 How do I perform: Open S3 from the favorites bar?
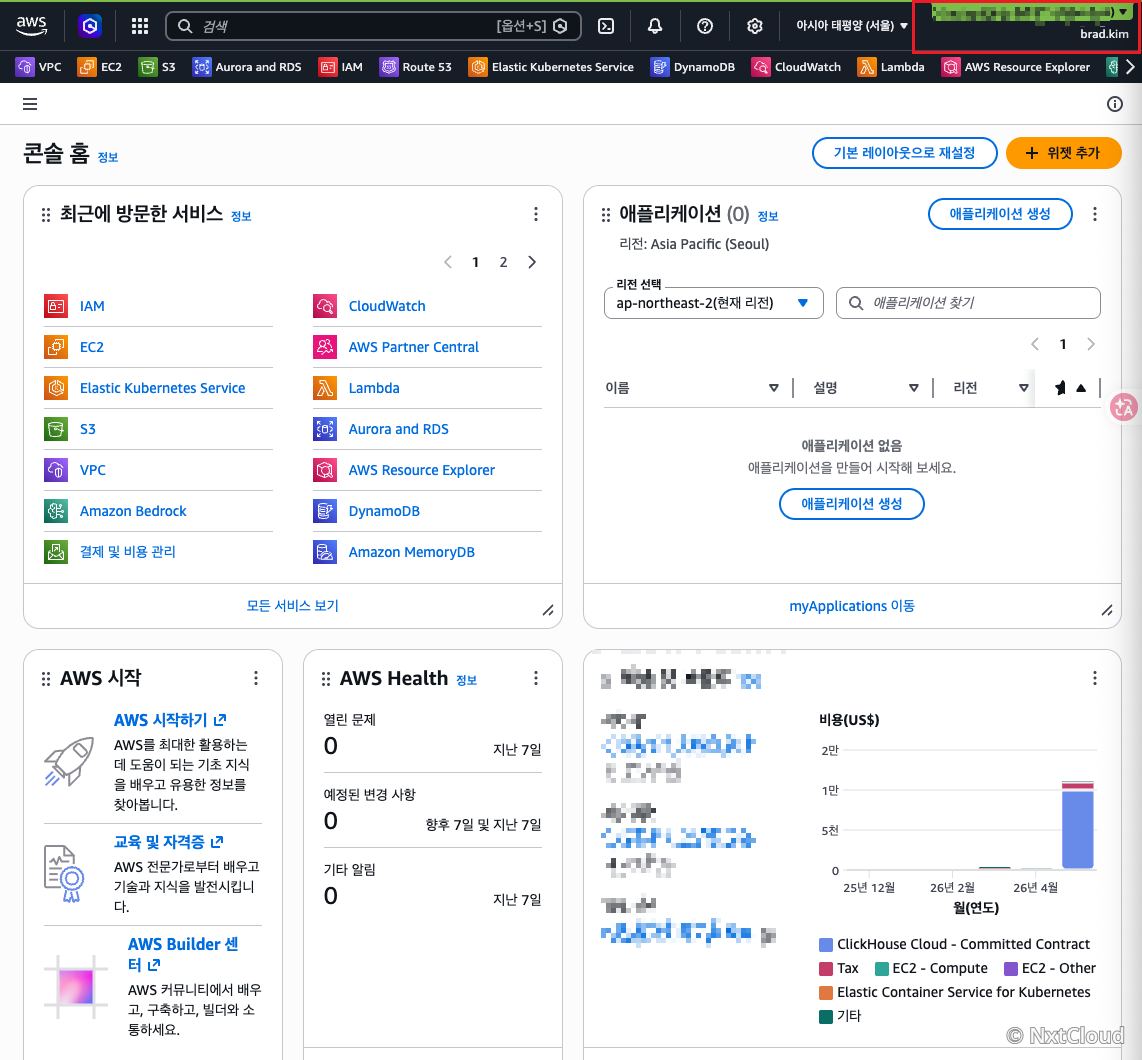click(x=157, y=67)
